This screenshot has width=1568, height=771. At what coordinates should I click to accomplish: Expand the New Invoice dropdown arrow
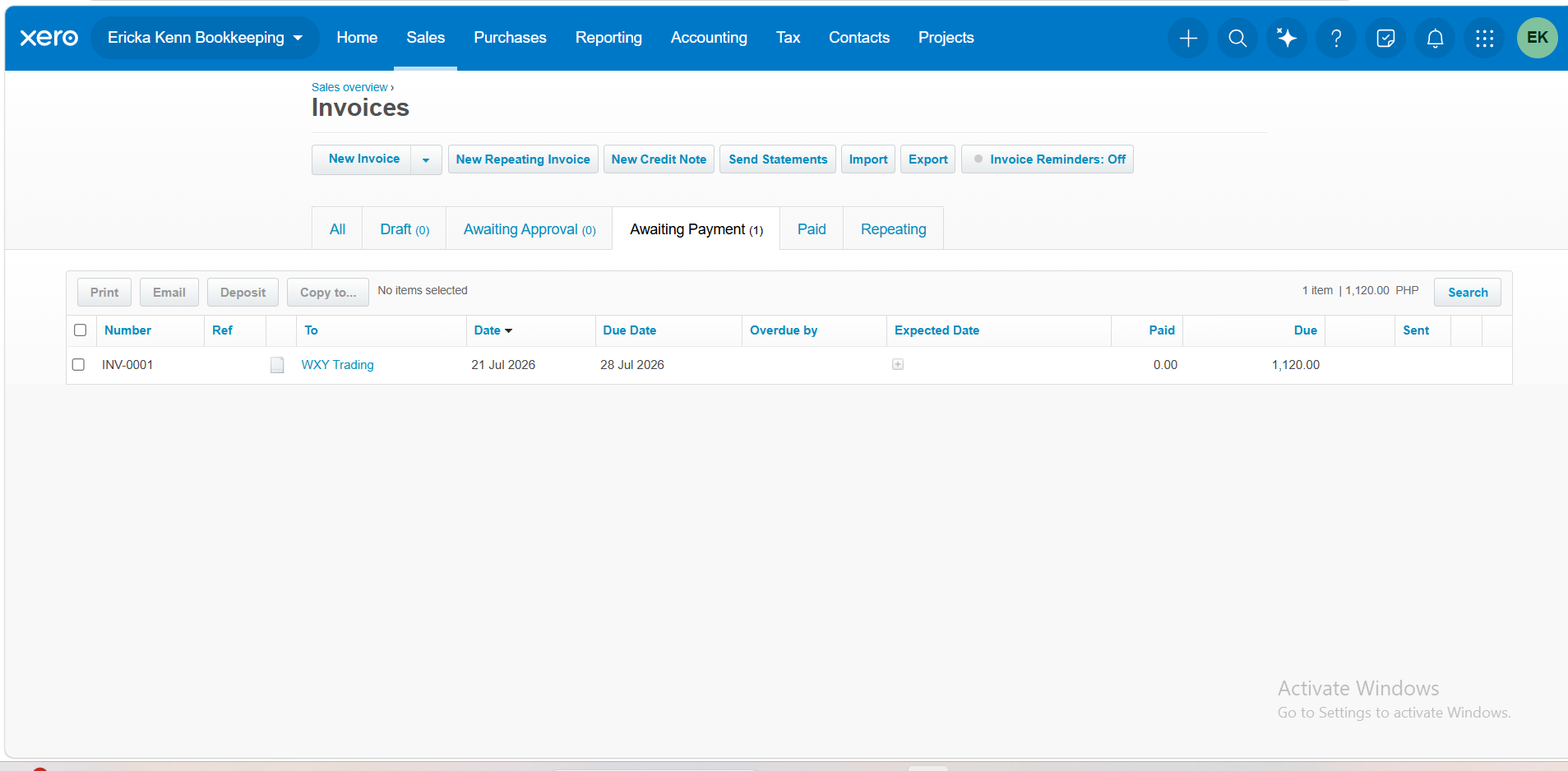click(426, 159)
